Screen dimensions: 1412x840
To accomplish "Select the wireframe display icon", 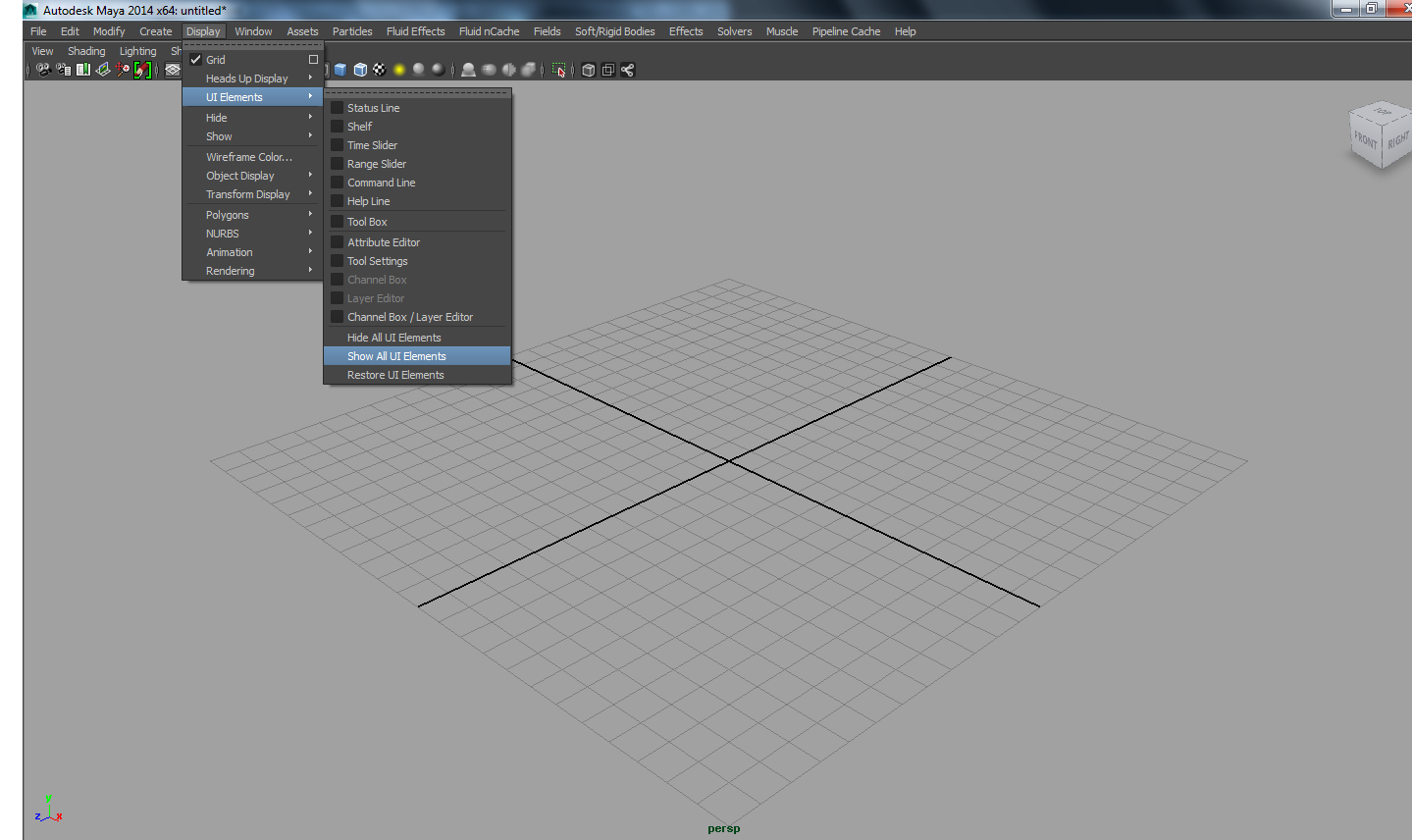I will pyautogui.click(x=173, y=70).
